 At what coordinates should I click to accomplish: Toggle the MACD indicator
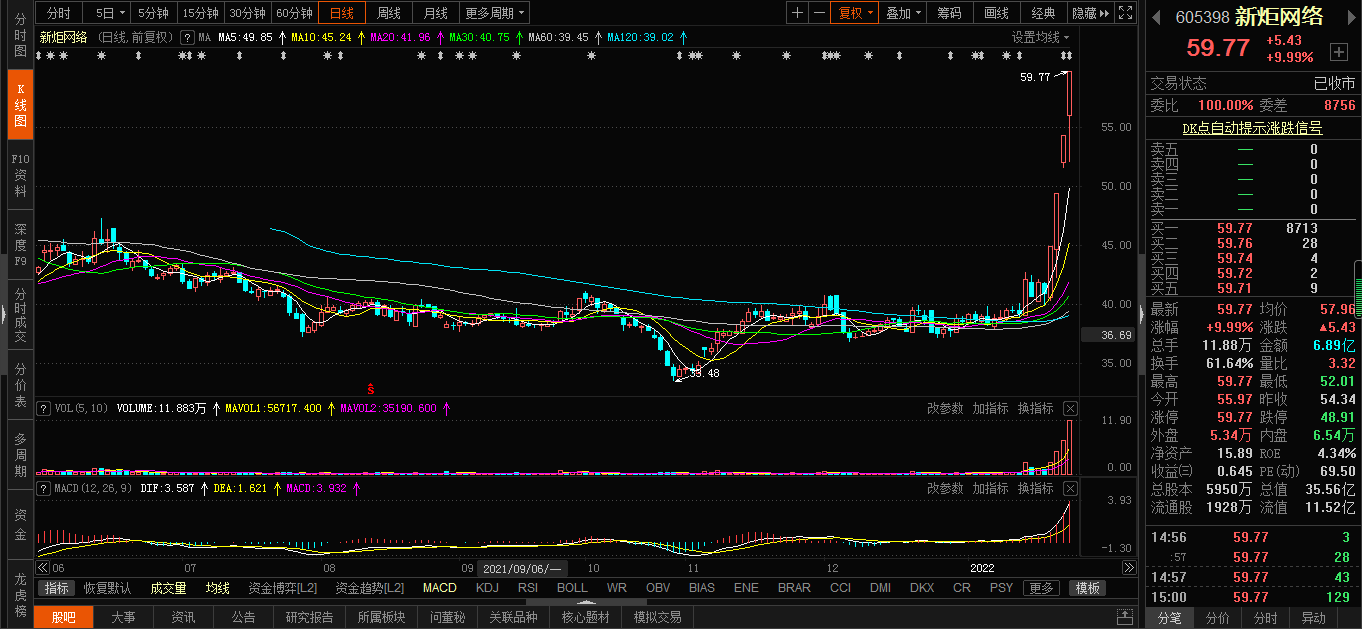point(439,588)
